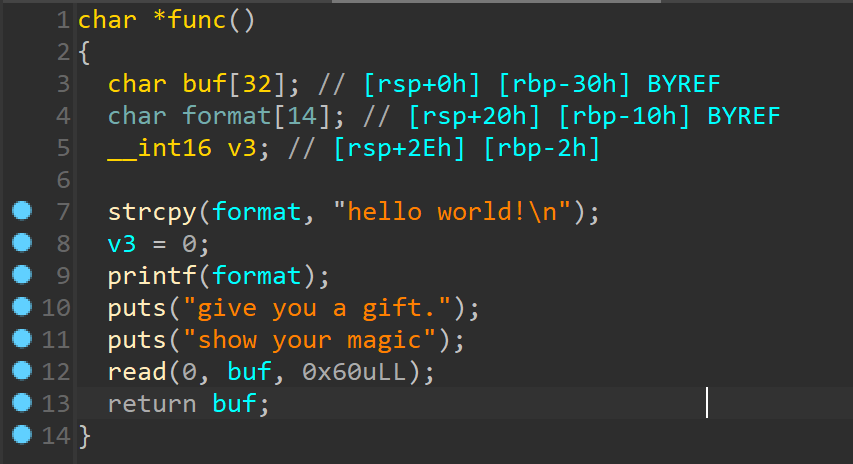The image size is (853, 464).
Task: Click the read function call
Action: [137, 372]
